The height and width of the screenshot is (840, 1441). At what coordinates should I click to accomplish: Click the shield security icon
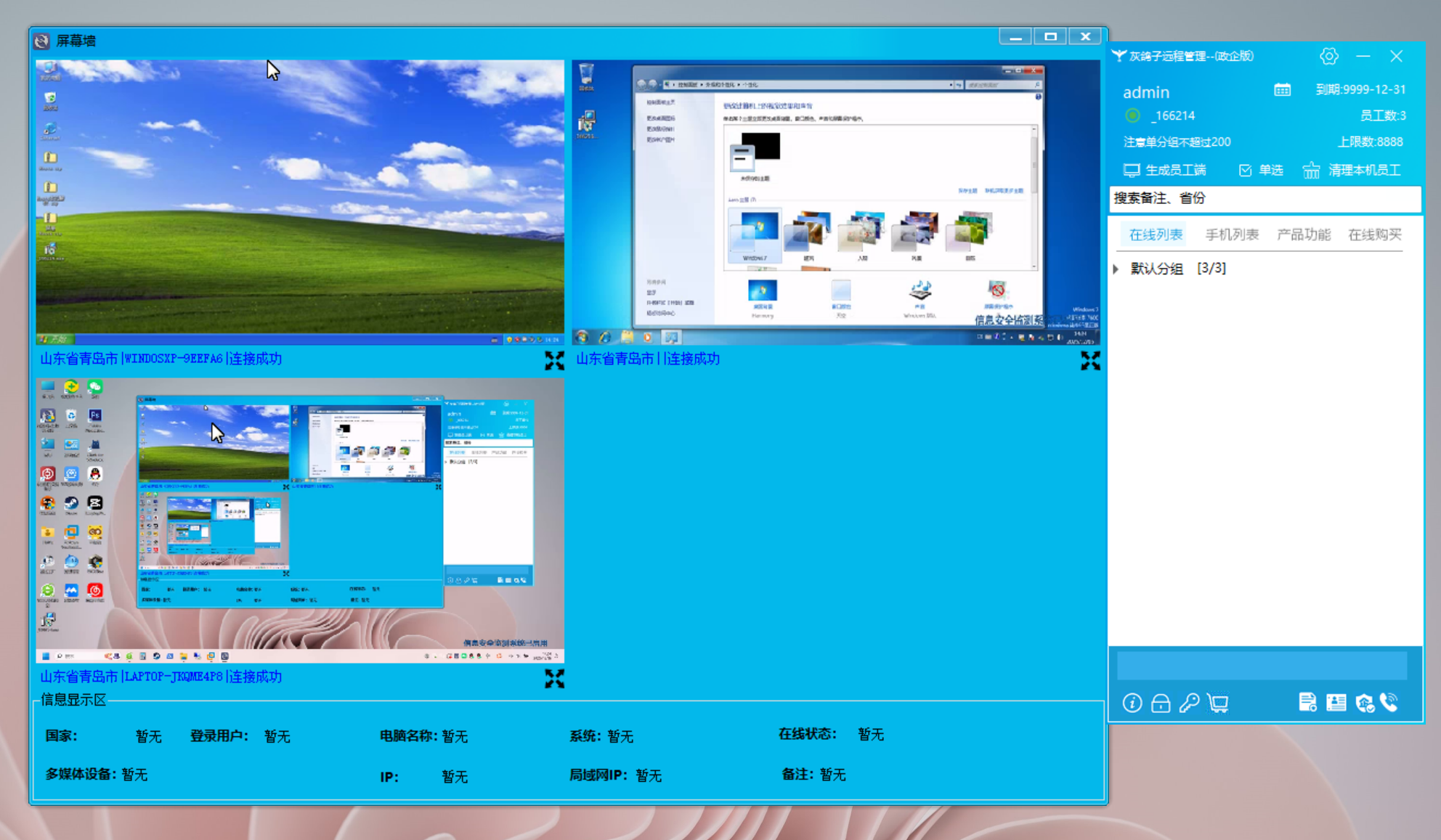point(1364,703)
